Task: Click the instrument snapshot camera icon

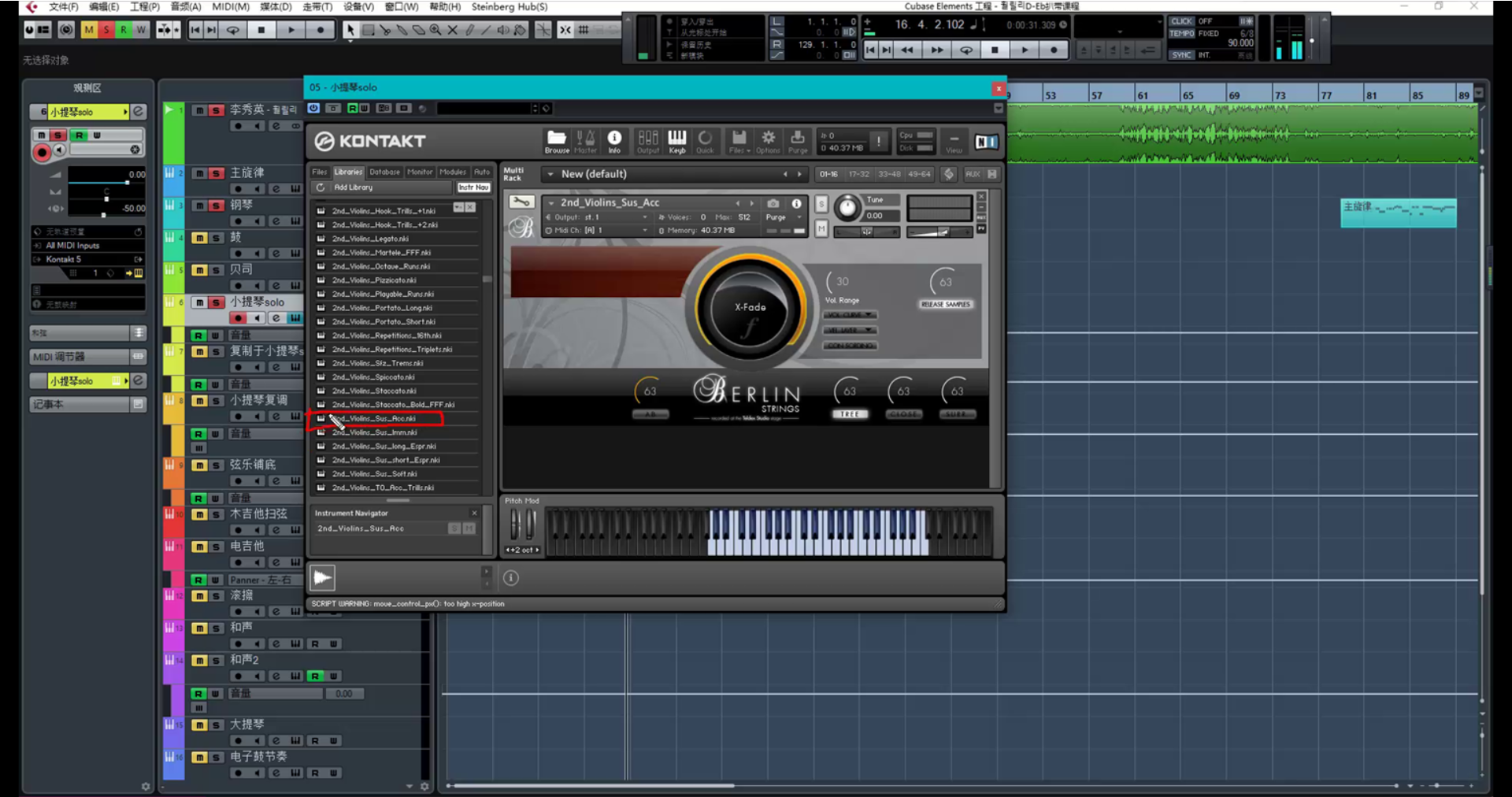Action: tap(773, 203)
